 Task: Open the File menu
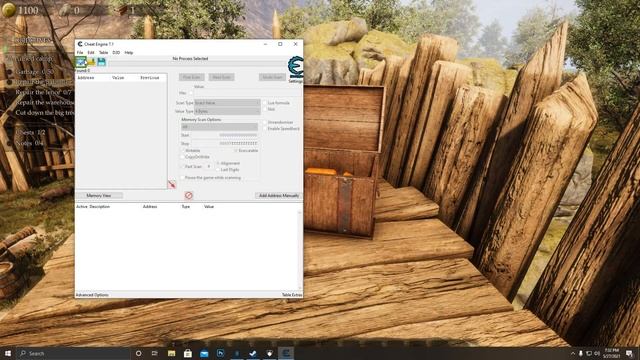[80, 53]
